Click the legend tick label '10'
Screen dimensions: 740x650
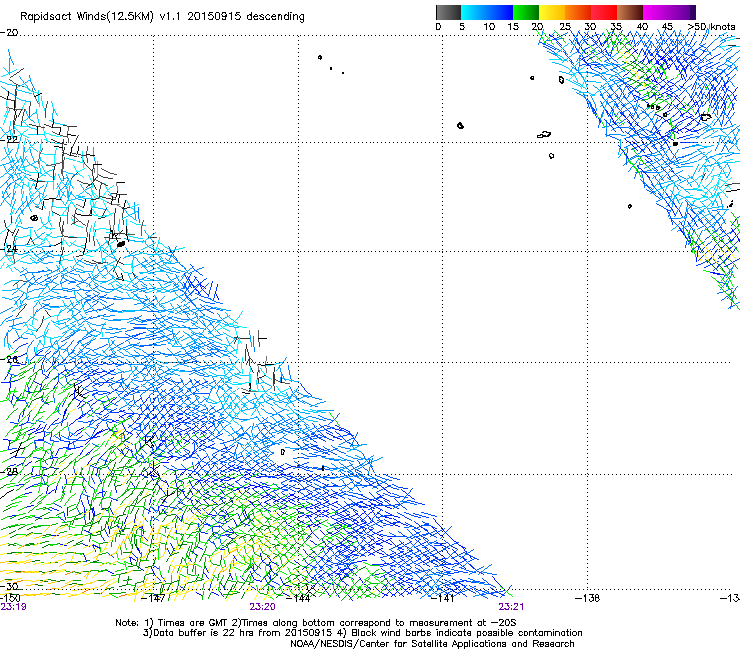point(489,27)
